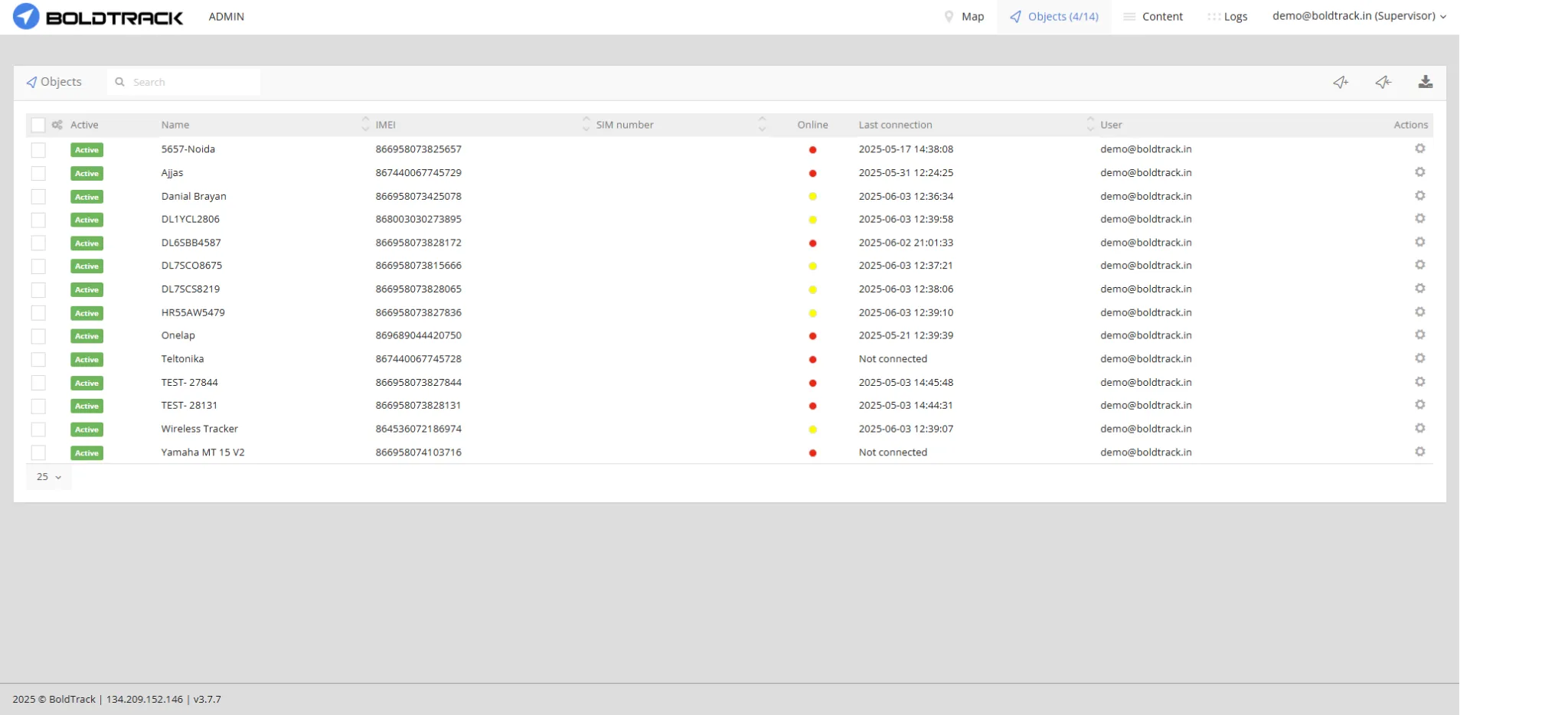Click the bulk actions gears icon in header
This screenshot has height=715, width=1568.
(x=57, y=125)
